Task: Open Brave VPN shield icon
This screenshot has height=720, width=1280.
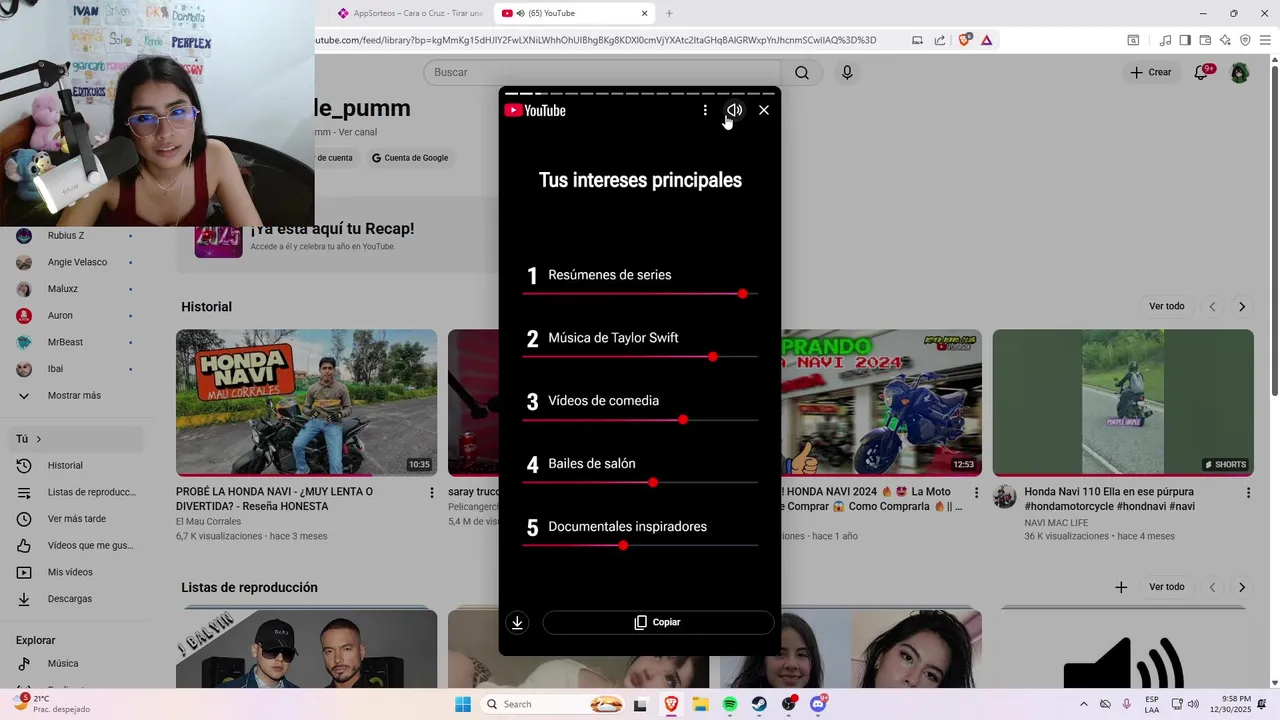Action: point(1245,40)
